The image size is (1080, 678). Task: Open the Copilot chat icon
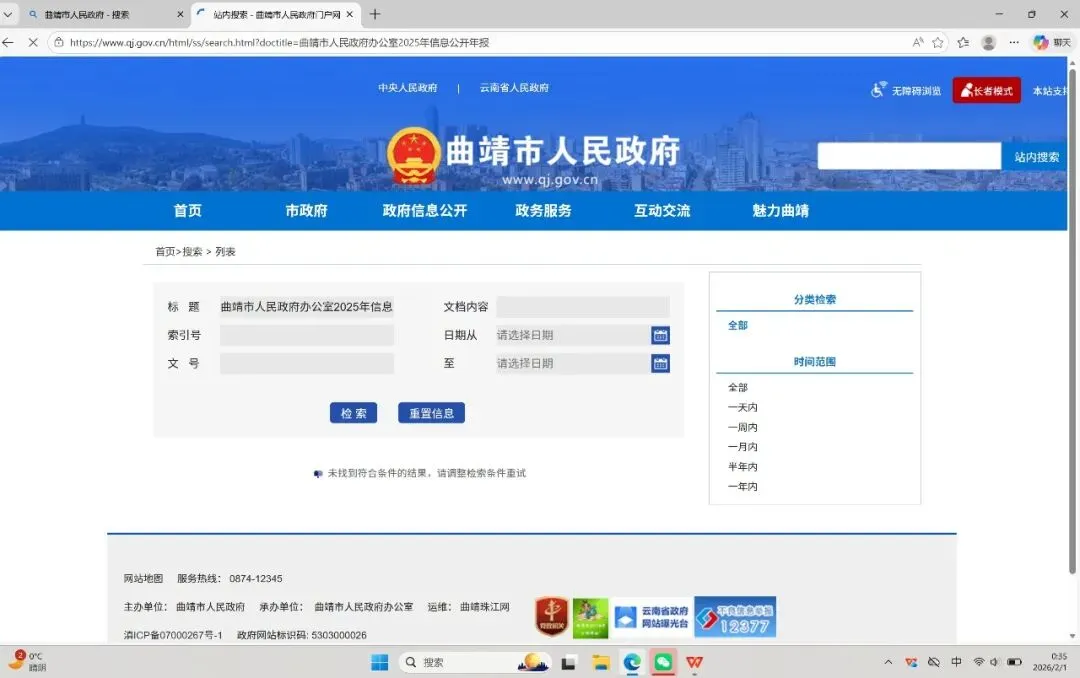coord(1040,43)
